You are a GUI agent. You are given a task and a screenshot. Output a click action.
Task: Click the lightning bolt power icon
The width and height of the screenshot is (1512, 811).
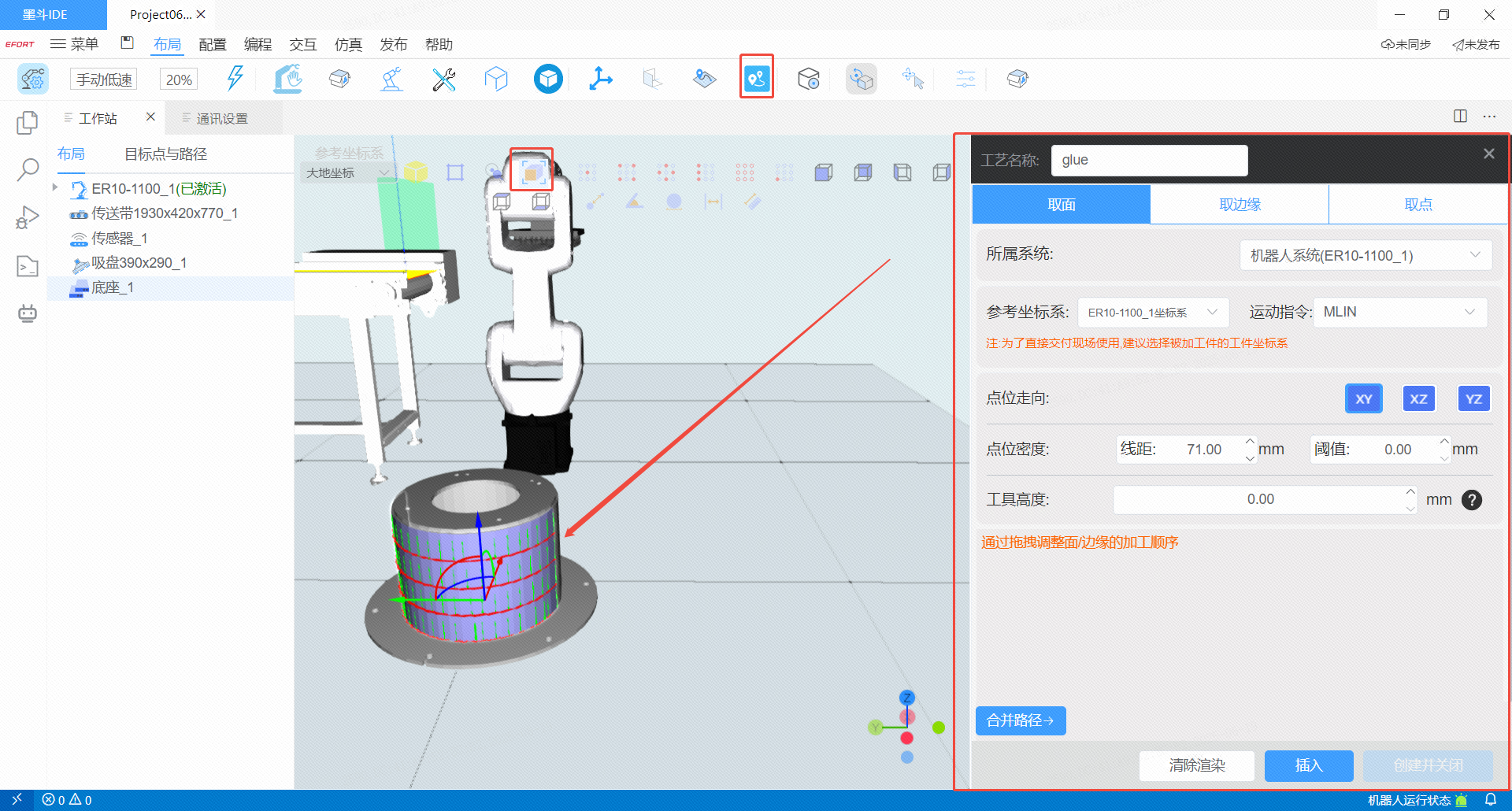click(235, 79)
